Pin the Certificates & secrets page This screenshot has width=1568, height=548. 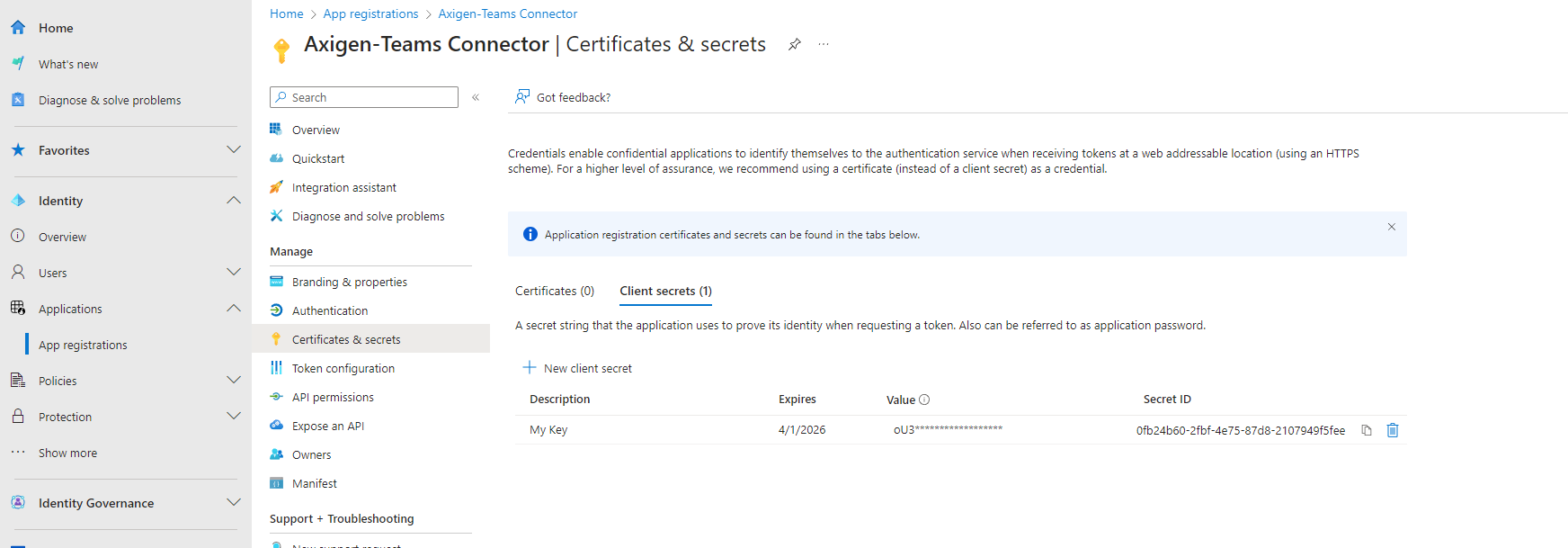[794, 45]
